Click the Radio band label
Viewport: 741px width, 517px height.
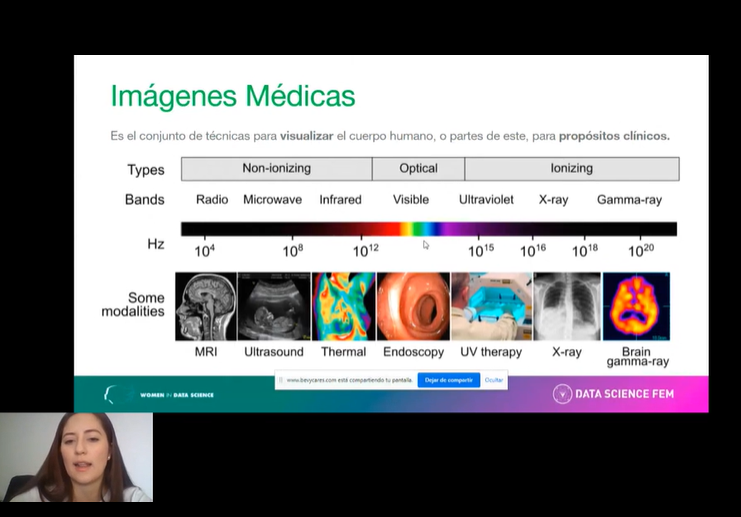tap(212, 199)
